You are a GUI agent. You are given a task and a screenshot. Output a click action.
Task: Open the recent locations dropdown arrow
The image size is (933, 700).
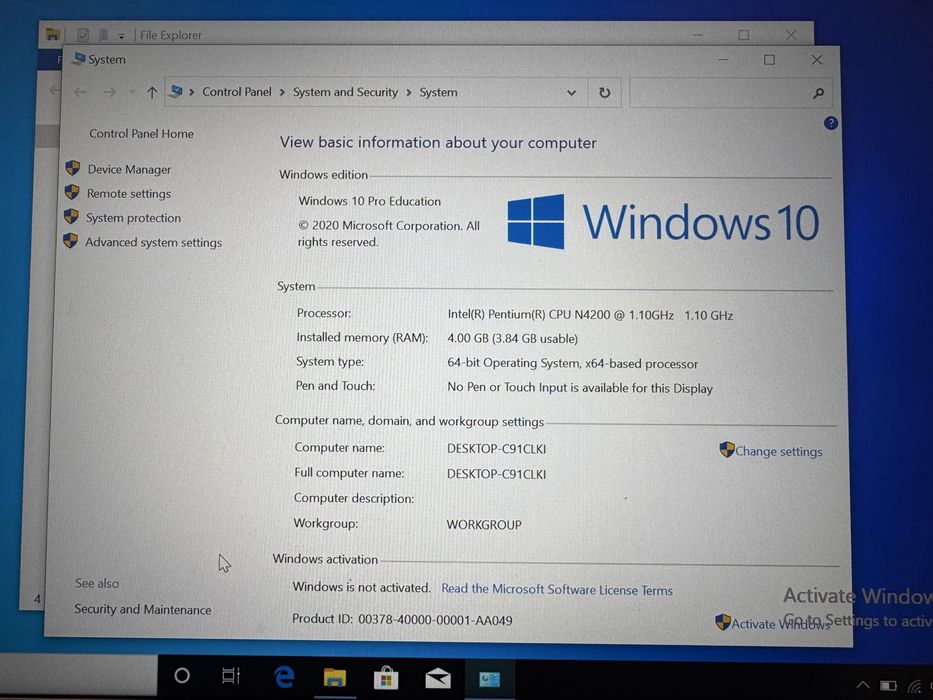tap(132, 92)
